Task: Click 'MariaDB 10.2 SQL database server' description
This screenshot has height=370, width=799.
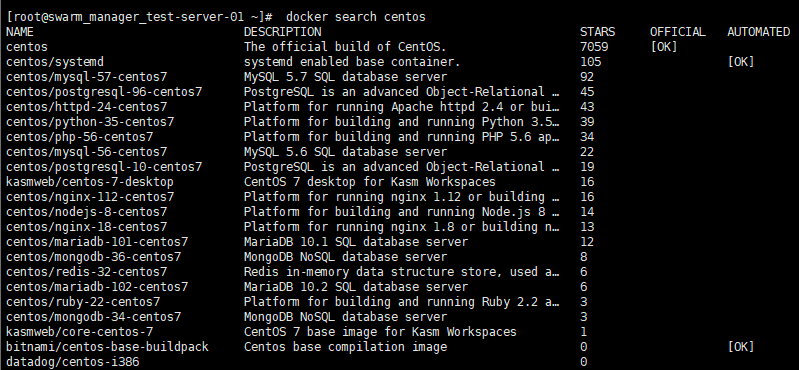Action: tap(356, 286)
